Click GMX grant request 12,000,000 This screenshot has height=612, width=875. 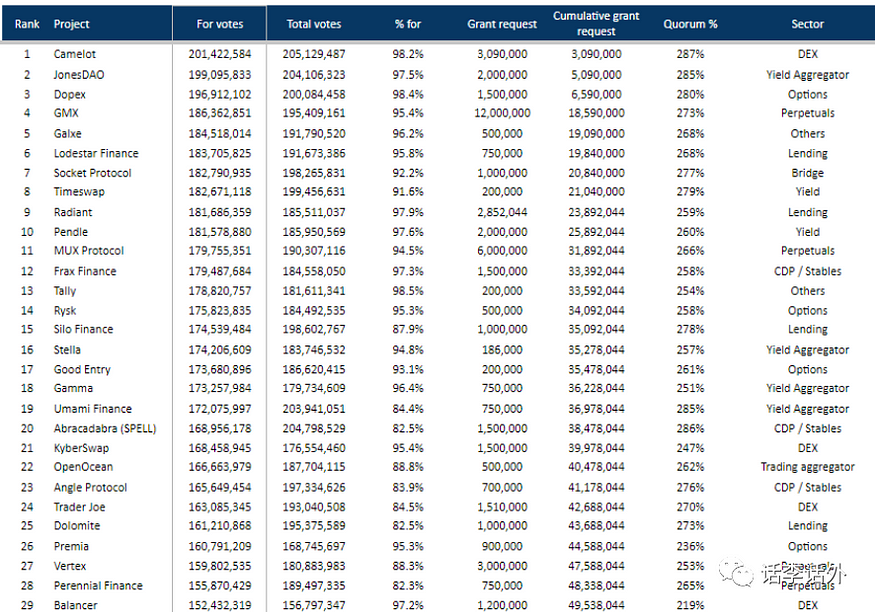pyautogui.click(x=502, y=113)
